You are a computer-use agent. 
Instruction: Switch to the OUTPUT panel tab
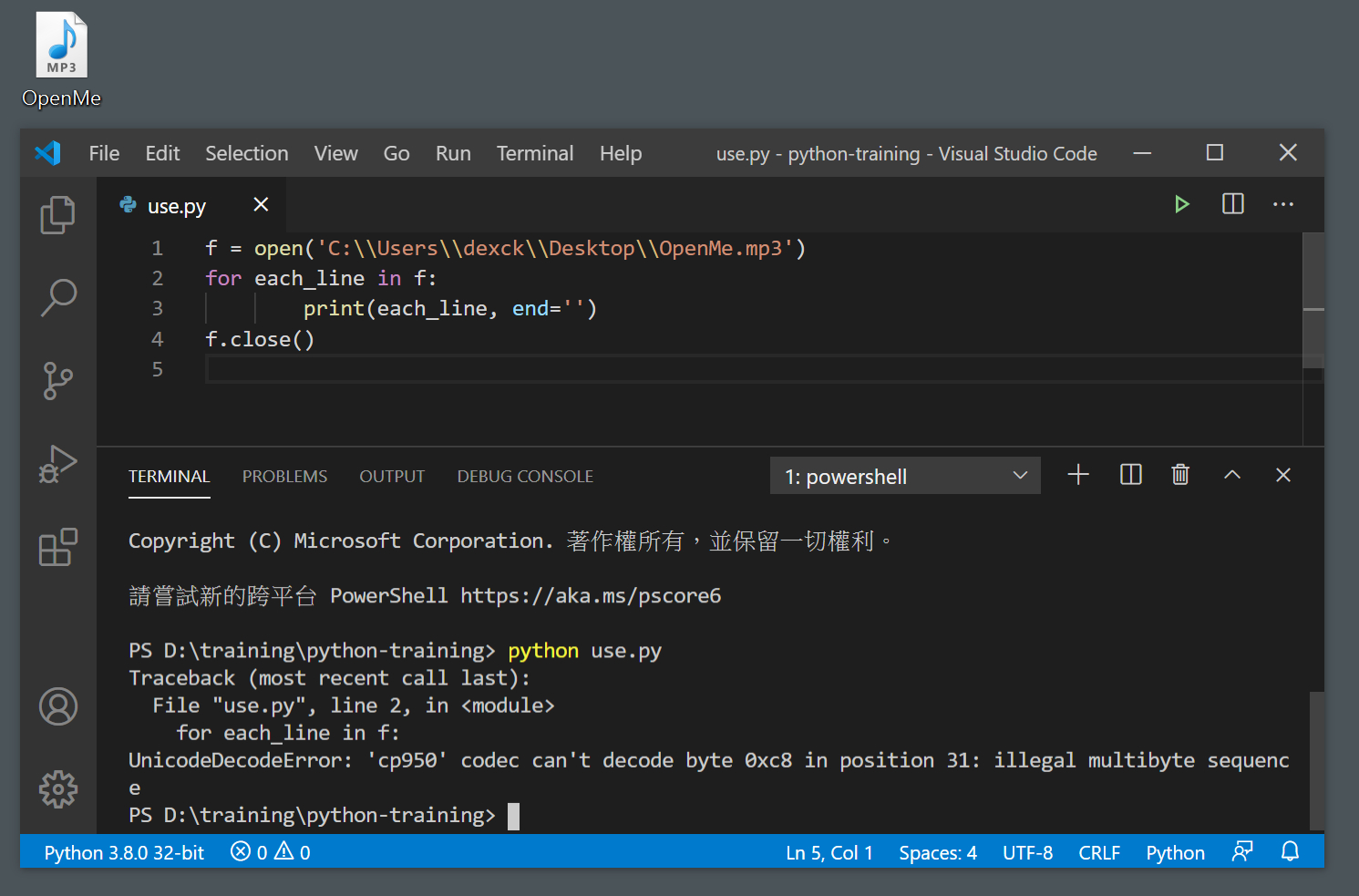coord(392,476)
